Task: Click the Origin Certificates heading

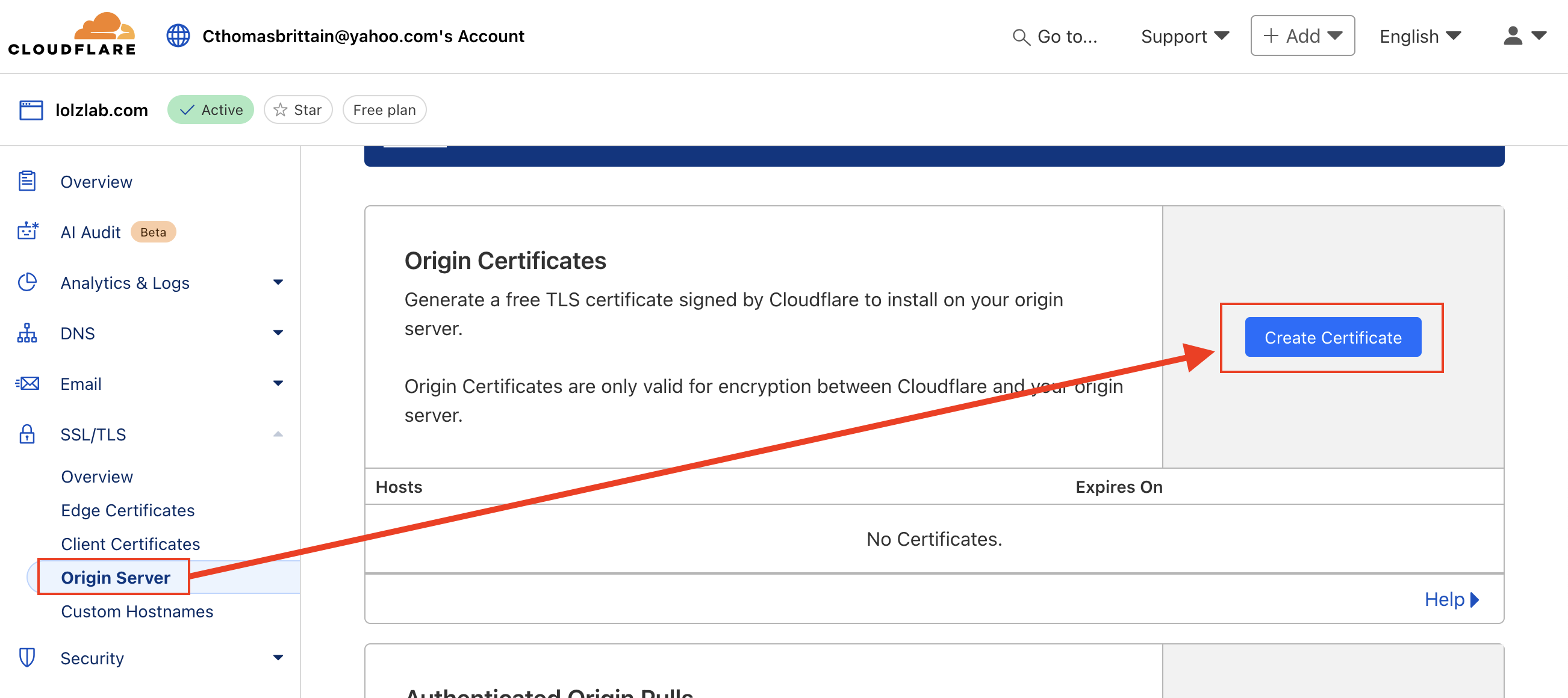Action: pyautogui.click(x=505, y=261)
